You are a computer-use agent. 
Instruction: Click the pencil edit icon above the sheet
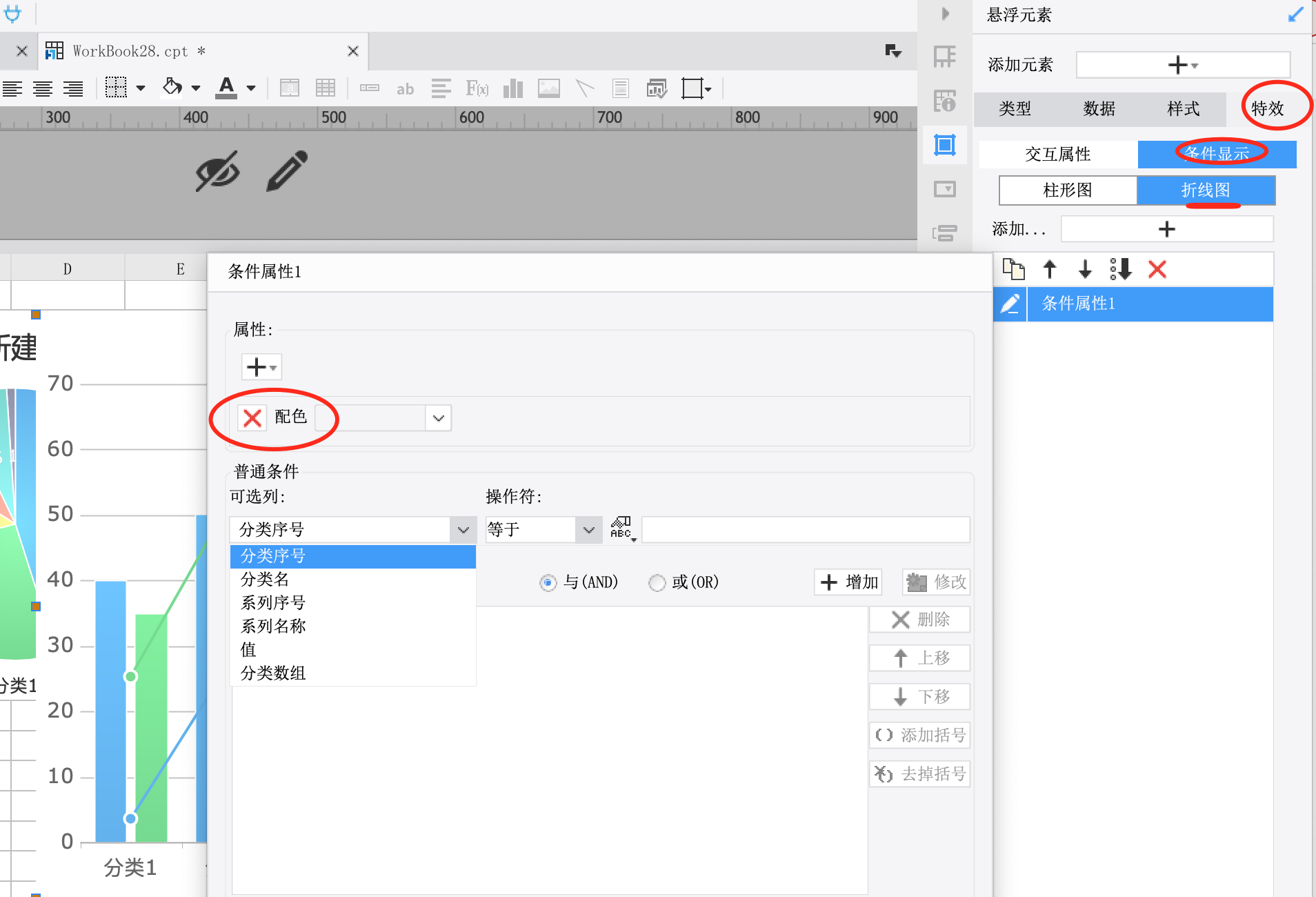point(287,170)
